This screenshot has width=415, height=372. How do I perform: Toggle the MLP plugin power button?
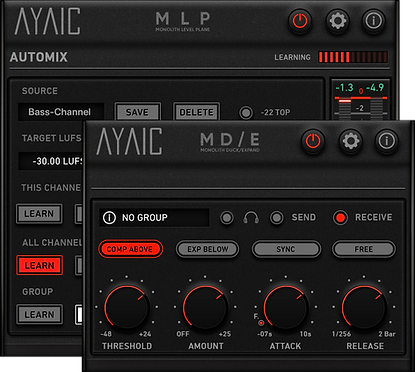coord(300,21)
